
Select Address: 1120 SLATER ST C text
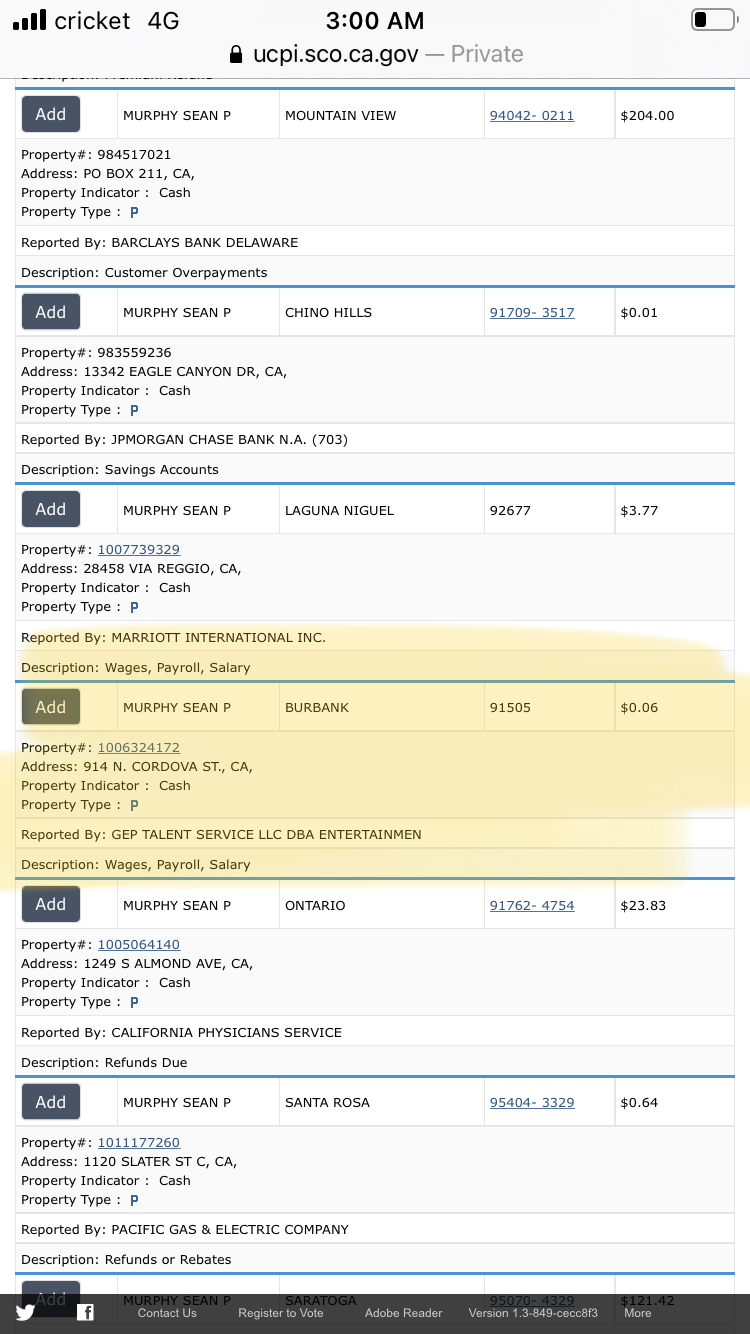point(129,1162)
